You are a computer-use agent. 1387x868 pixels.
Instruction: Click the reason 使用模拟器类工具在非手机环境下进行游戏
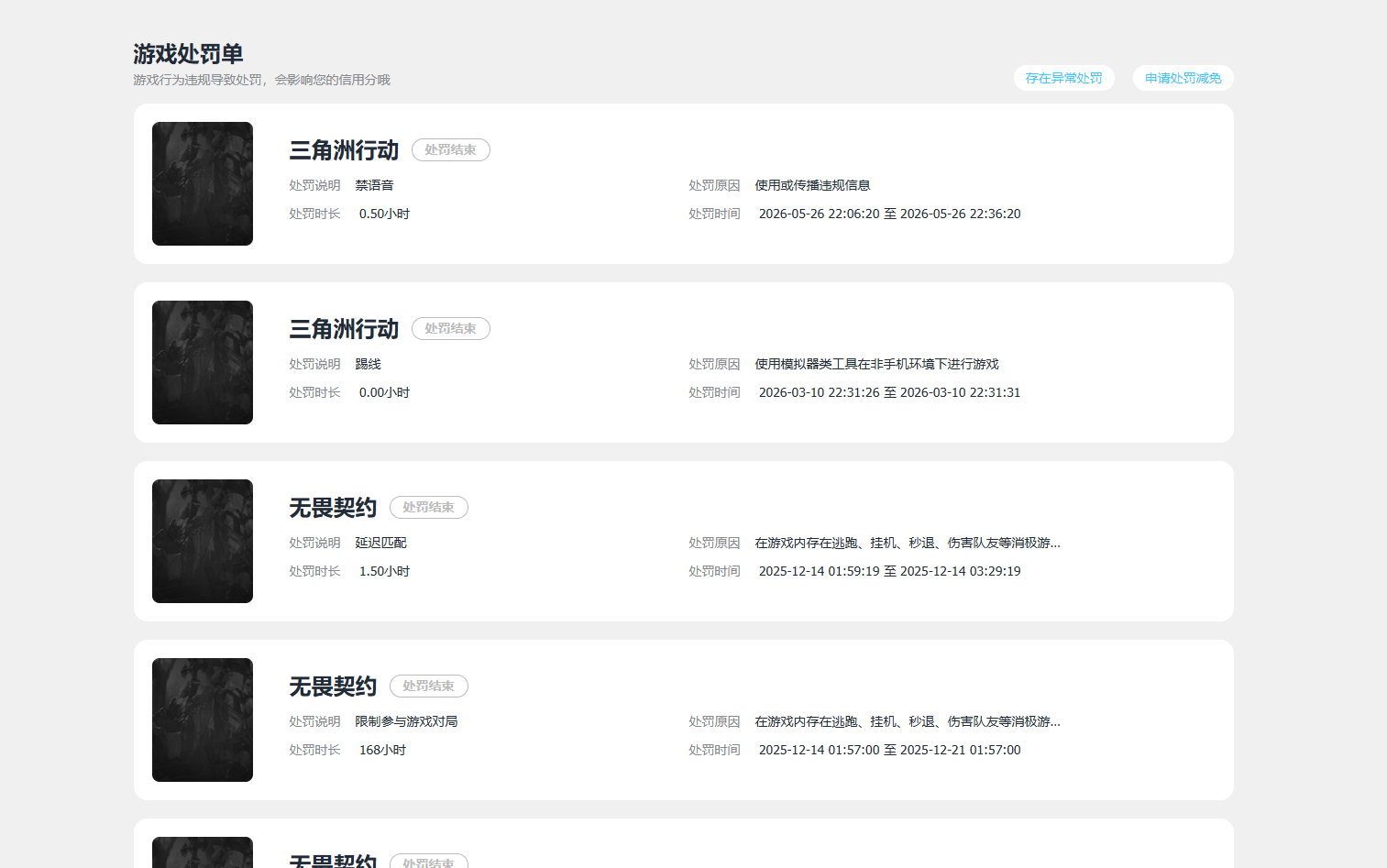[x=876, y=364]
